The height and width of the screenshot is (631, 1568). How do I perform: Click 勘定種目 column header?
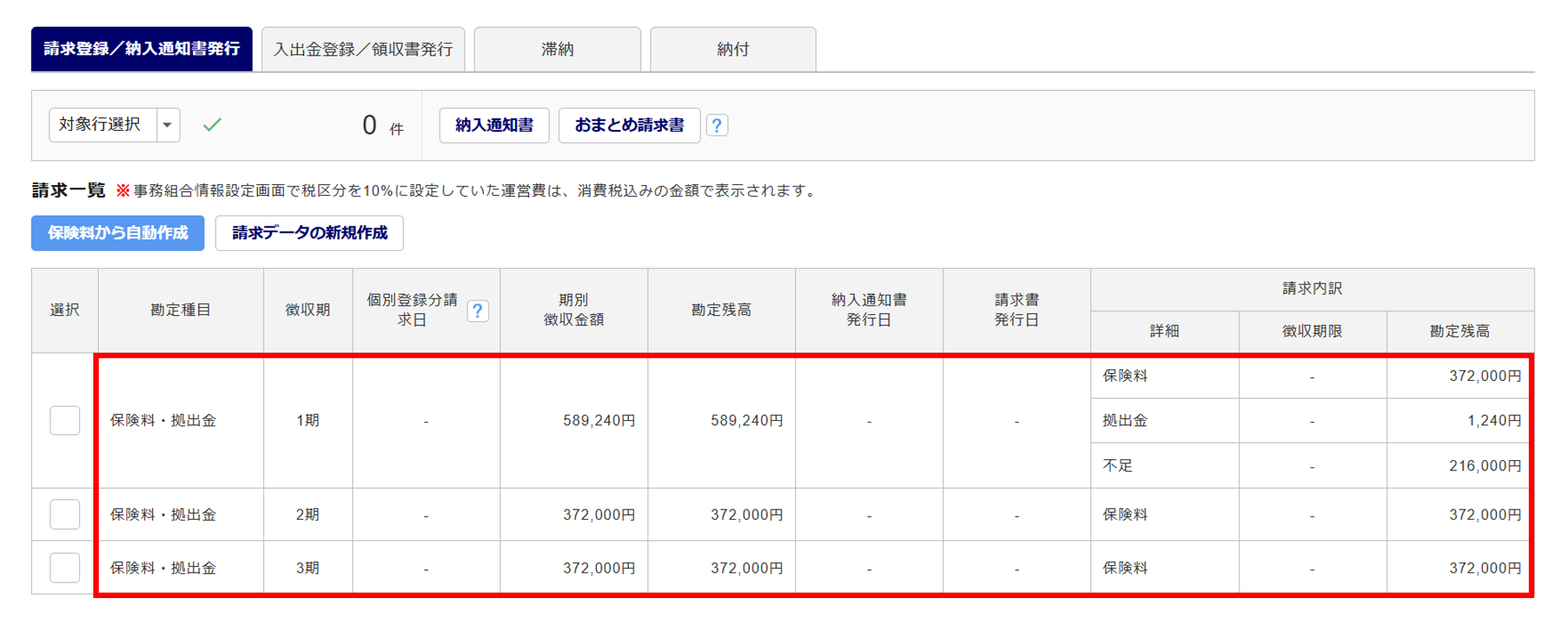point(180,310)
